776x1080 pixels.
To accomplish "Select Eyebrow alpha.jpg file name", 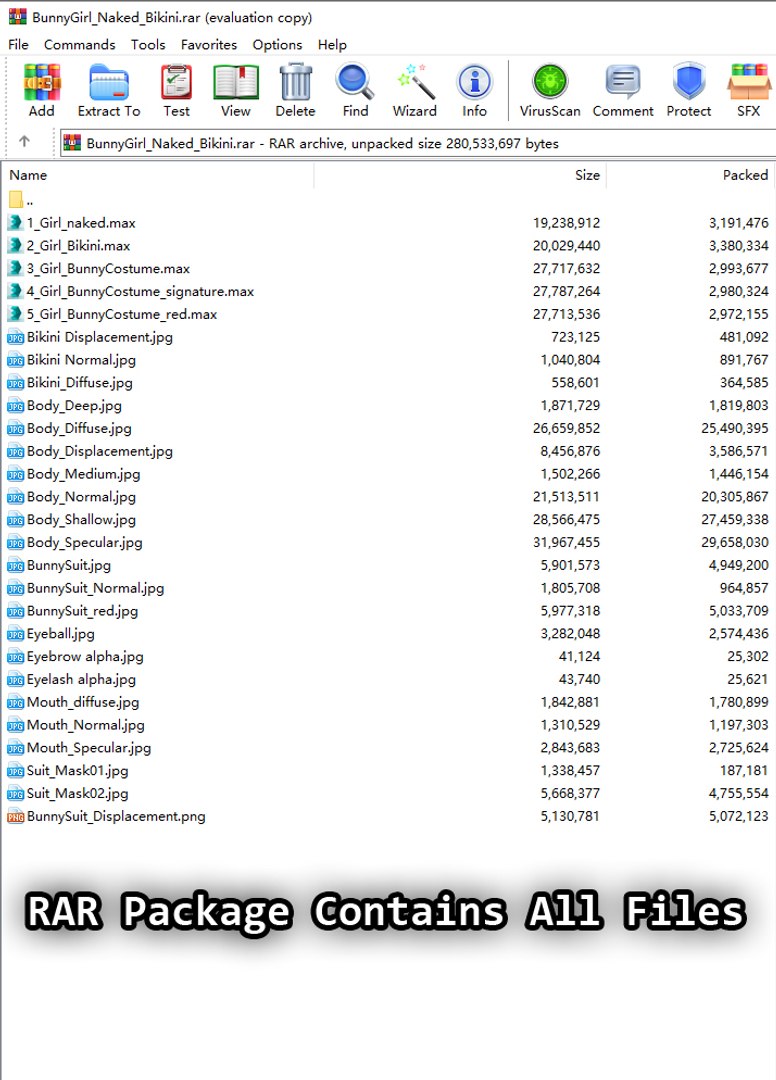I will click(85, 656).
